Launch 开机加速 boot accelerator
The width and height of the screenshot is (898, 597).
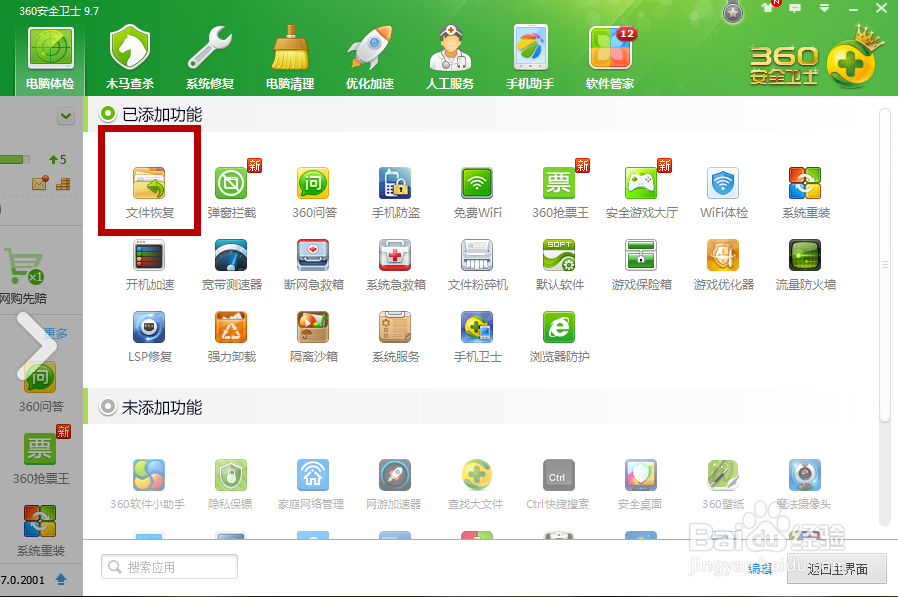(149, 265)
